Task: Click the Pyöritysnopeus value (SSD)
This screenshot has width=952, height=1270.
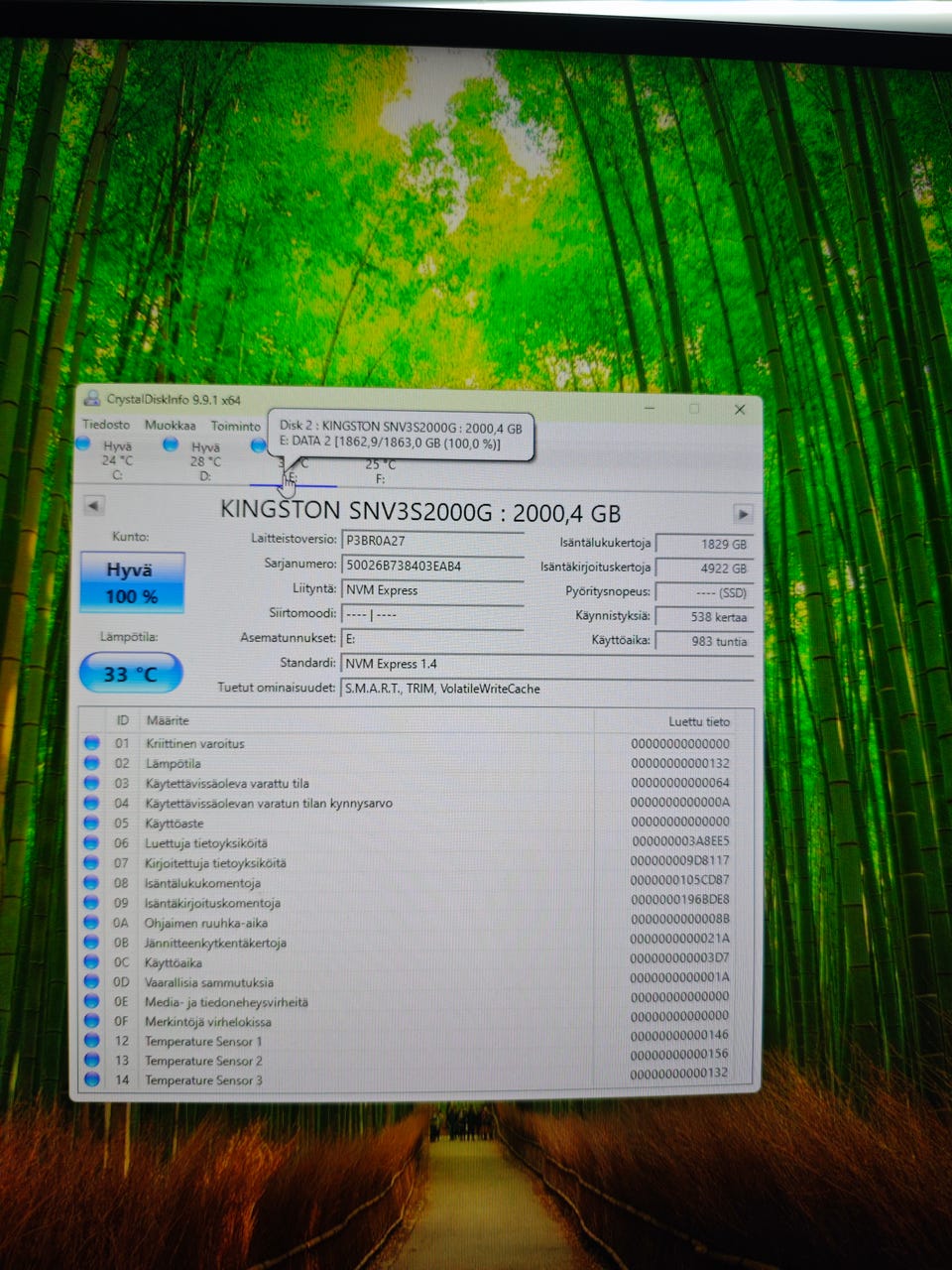Action: (705, 592)
